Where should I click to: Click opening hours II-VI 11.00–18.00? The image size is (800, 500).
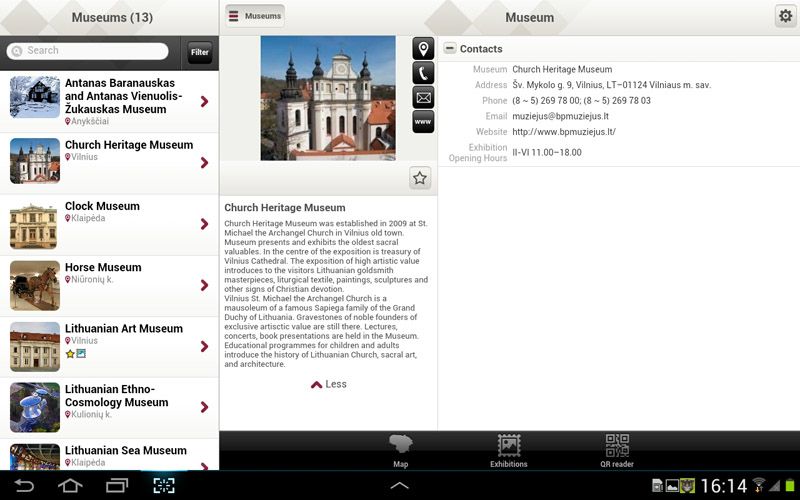click(547, 152)
